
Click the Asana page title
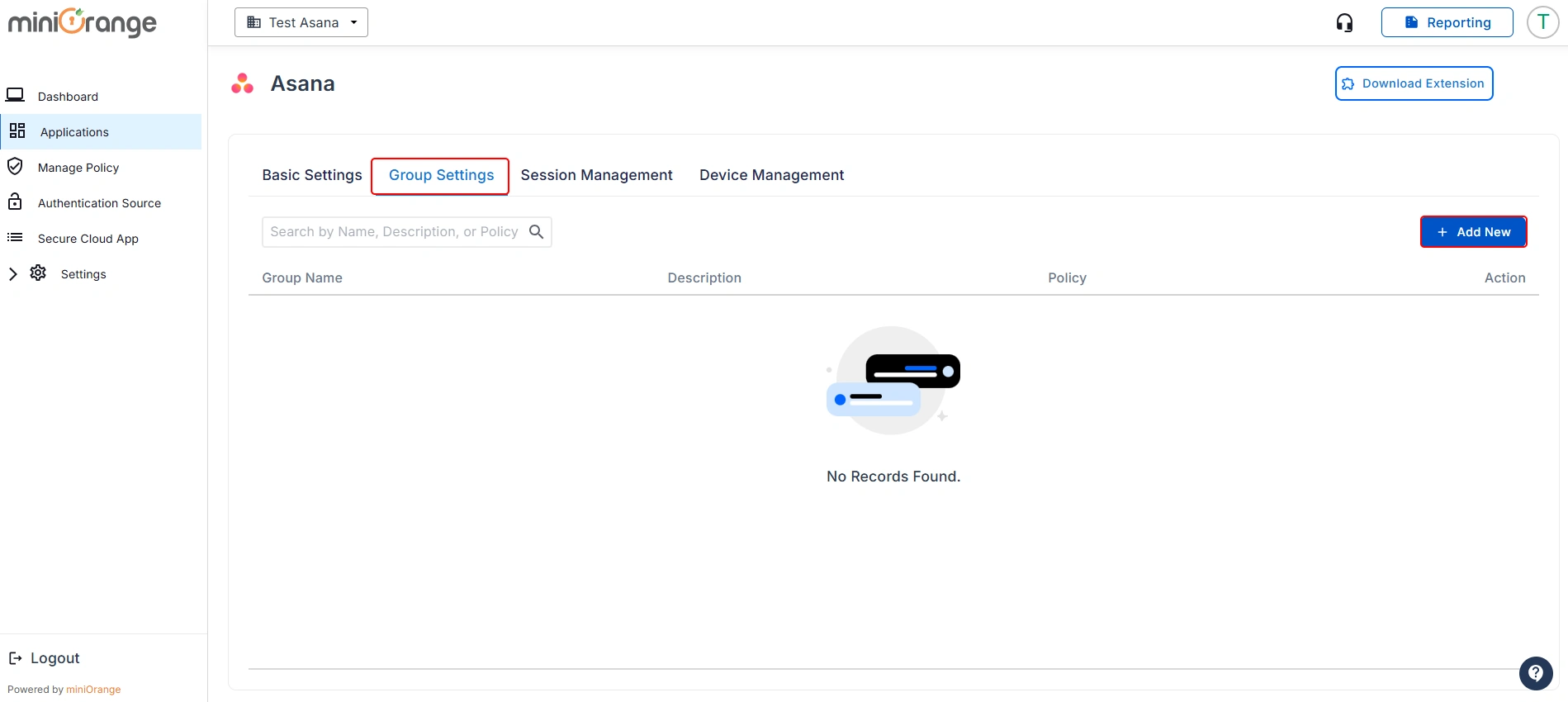[302, 83]
